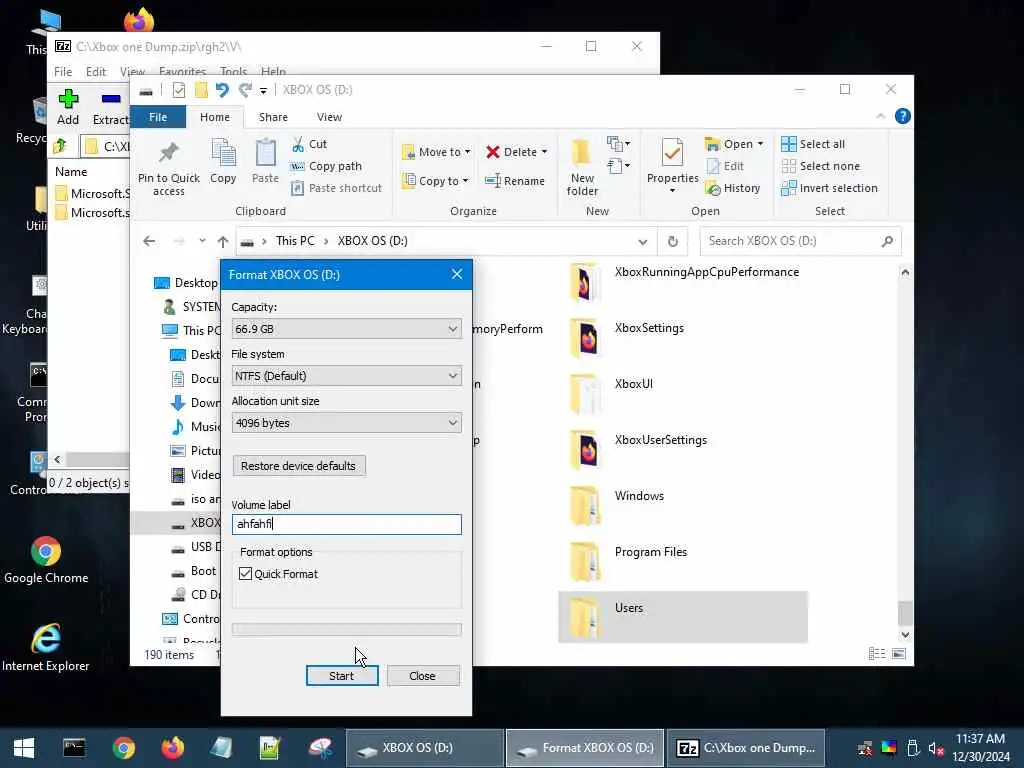Open the Allocation unit size dropdown
The width and height of the screenshot is (1024, 768).
[x=346, y=423]
